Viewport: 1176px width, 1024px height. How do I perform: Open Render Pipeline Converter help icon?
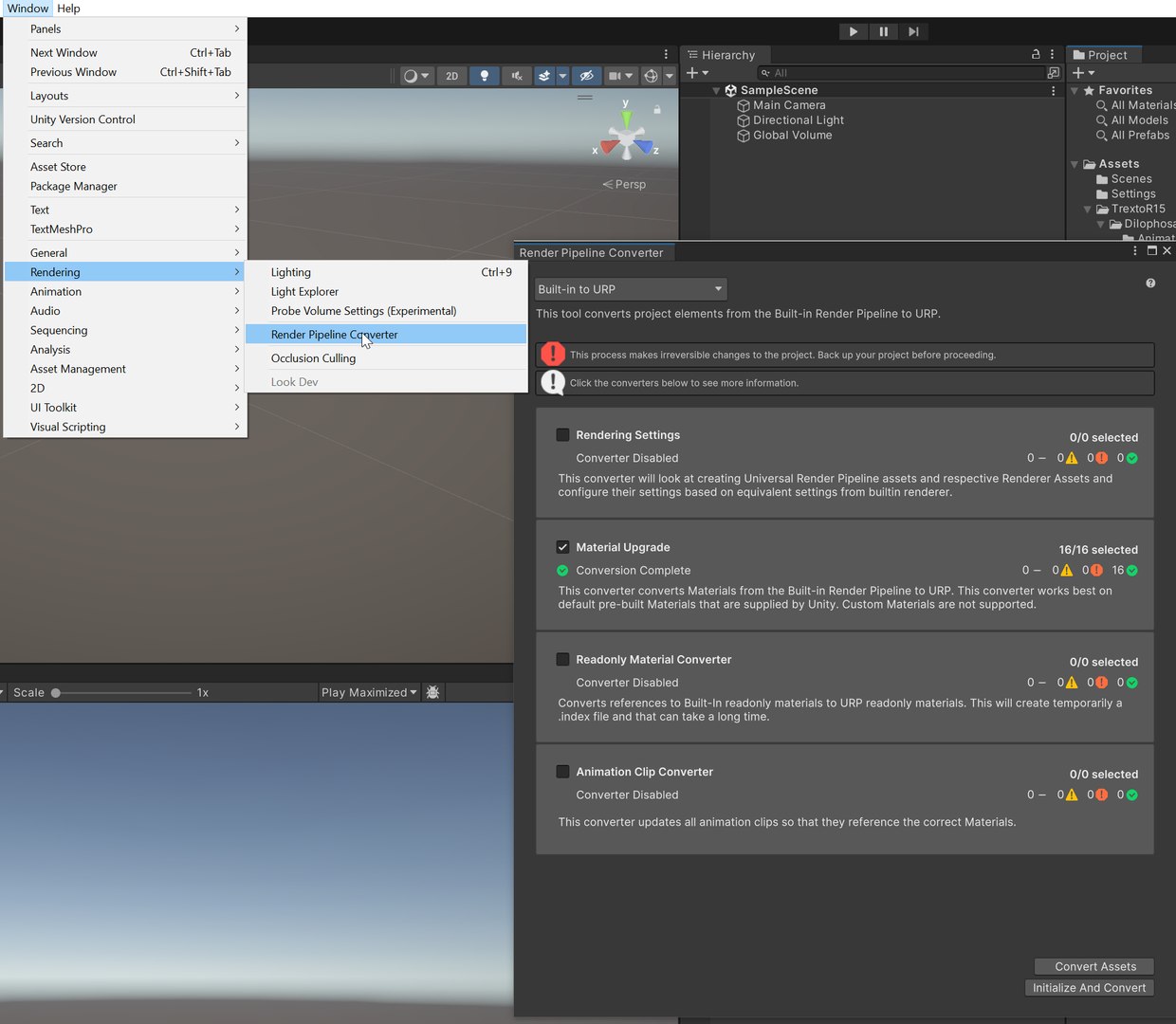tap(1150, 283)
